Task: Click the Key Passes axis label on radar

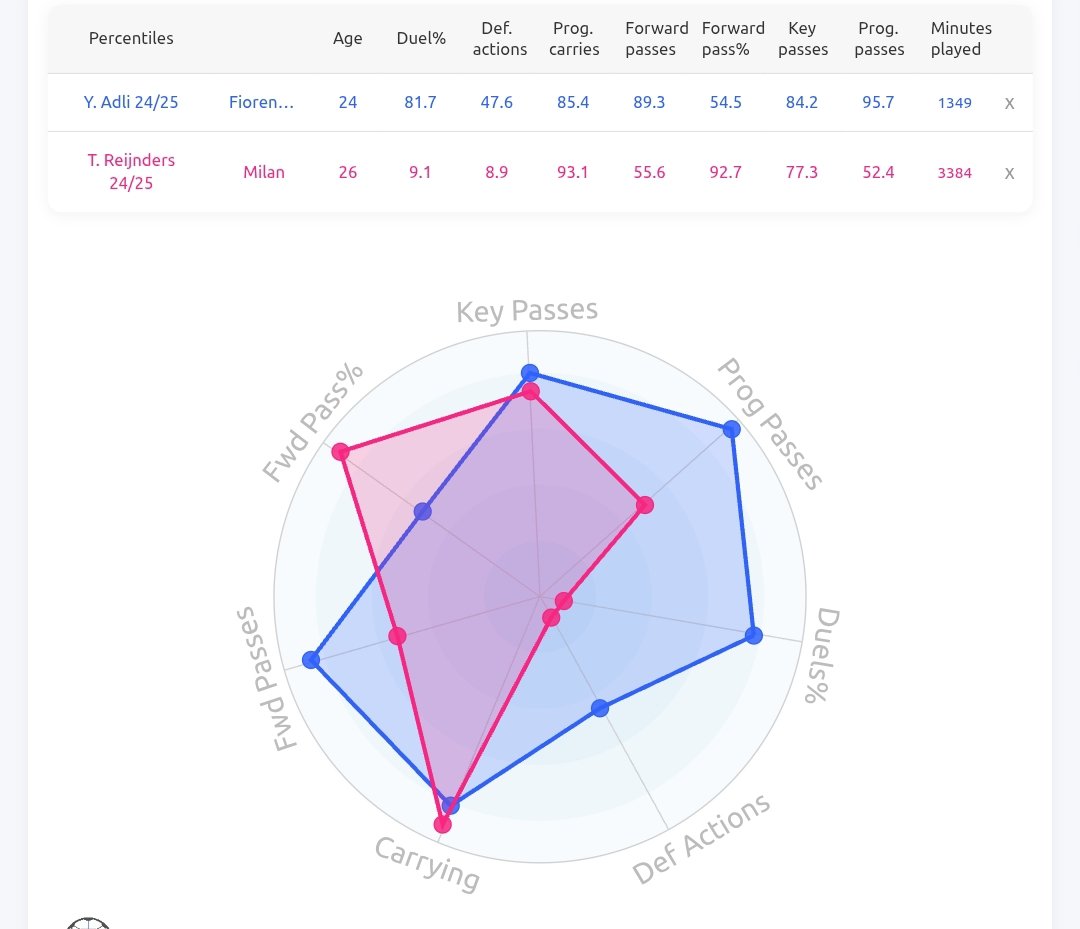Action: 527,311
